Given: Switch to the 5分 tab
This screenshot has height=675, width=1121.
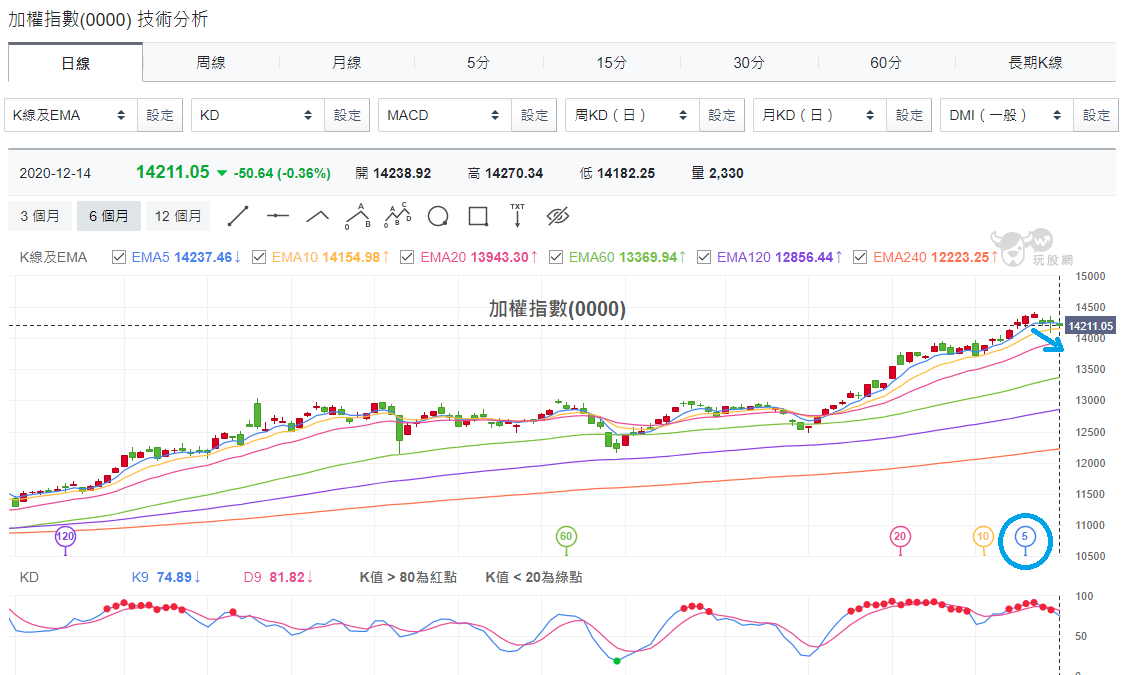Looking at the screenshot, I should (478, 63).
